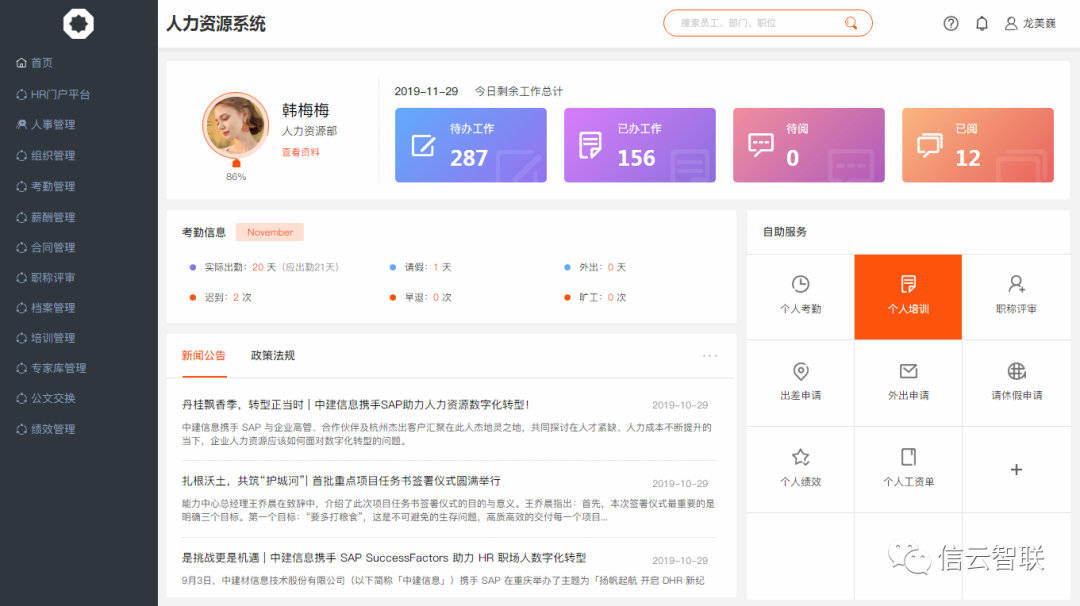Open 出差申请 location pin tile
The height and width of the screenshot is (606, 1080).
point(800,382)
